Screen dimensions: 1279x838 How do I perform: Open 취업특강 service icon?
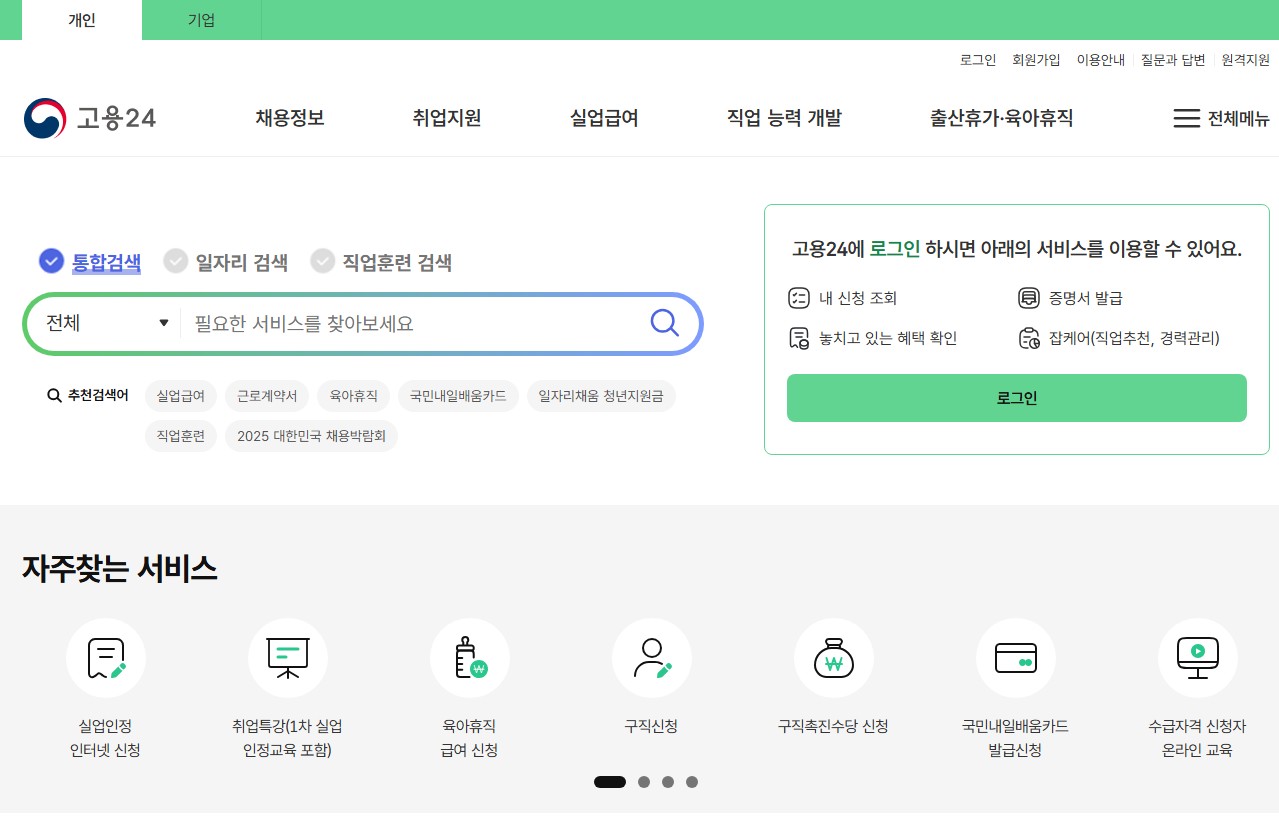(x=288, y=658)
